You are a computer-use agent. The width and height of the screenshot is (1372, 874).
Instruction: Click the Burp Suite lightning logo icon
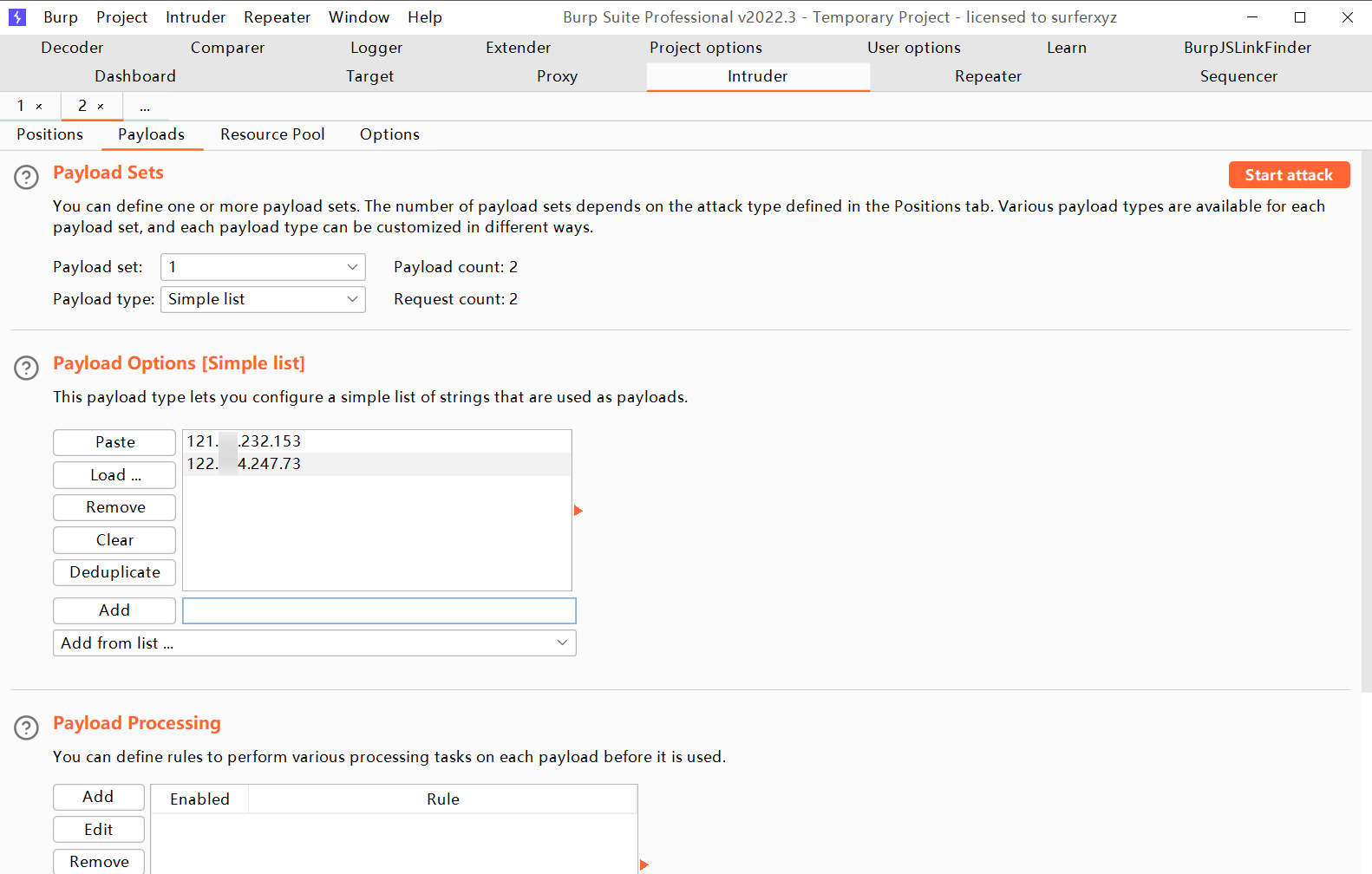17,17
